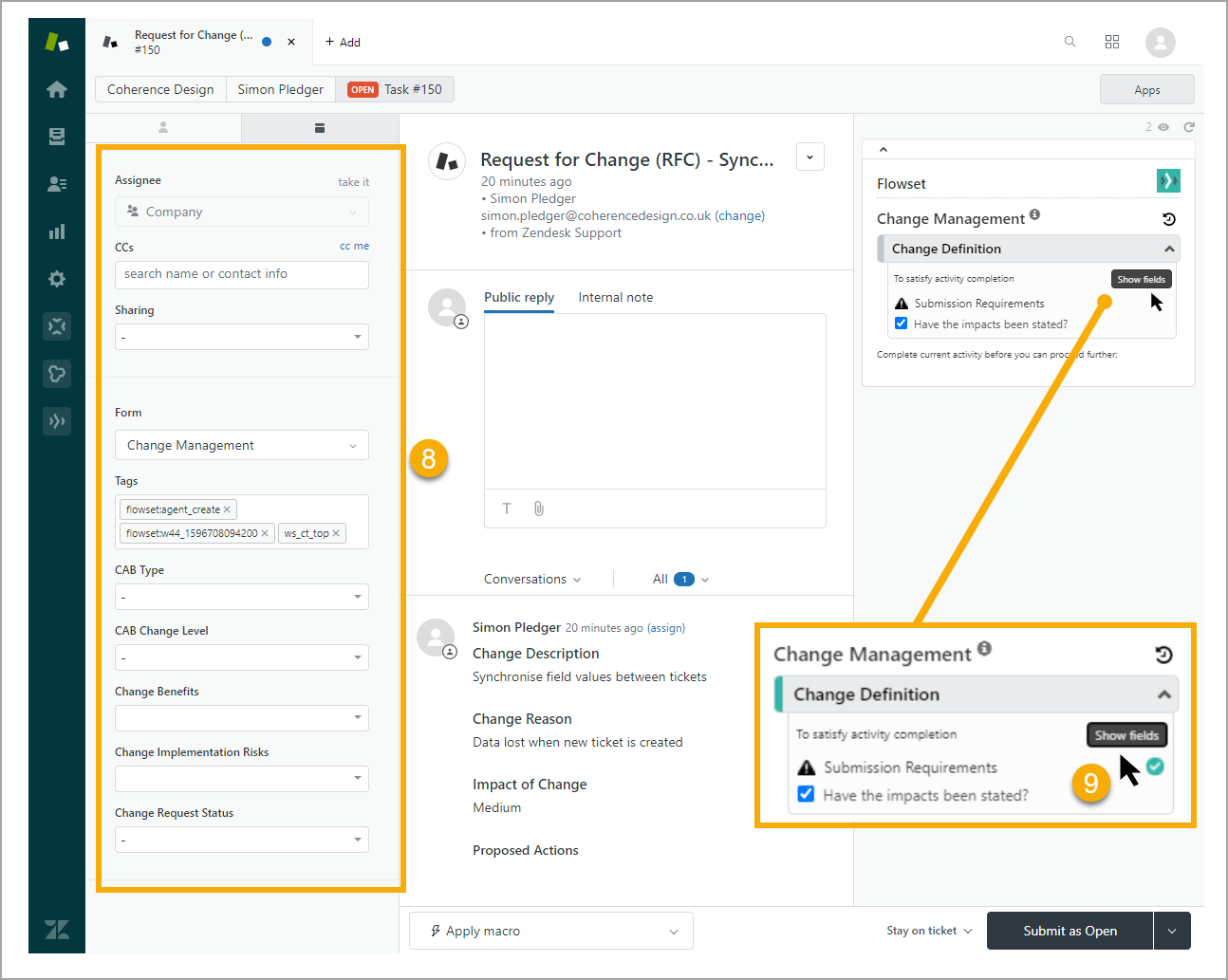Select the Request for Change #150 browser tab
The image size is (1228, 980).
[199, 42]
